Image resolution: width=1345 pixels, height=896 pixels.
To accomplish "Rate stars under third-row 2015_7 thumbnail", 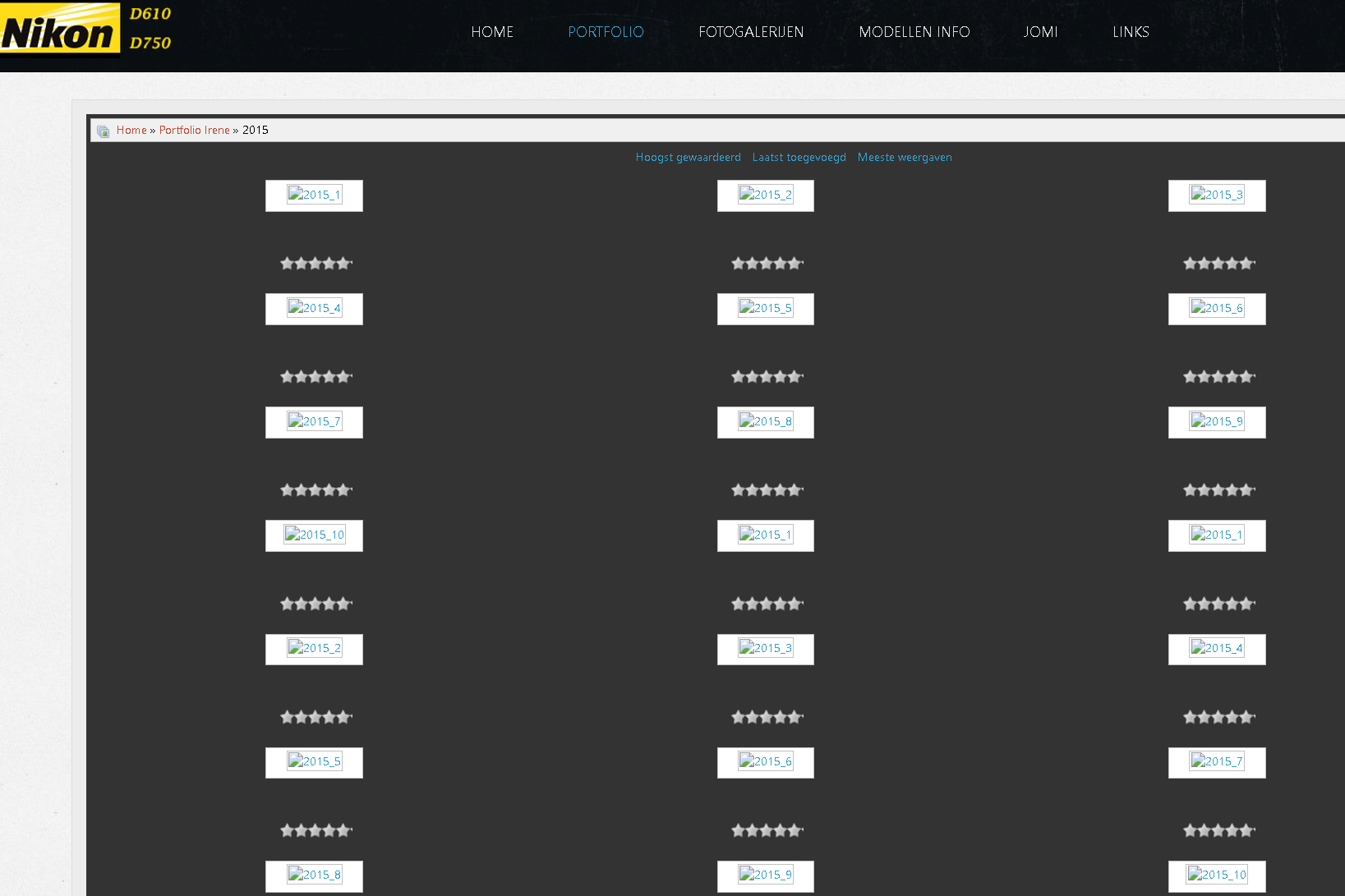I will [316, 490].
